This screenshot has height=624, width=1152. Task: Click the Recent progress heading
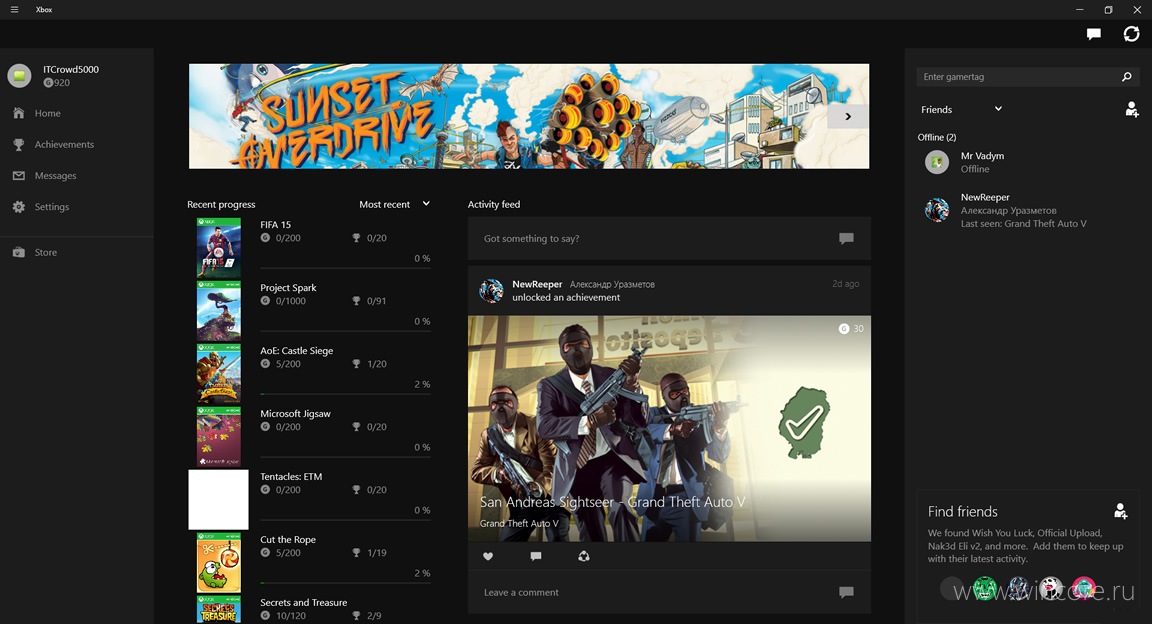coord(221,204)
